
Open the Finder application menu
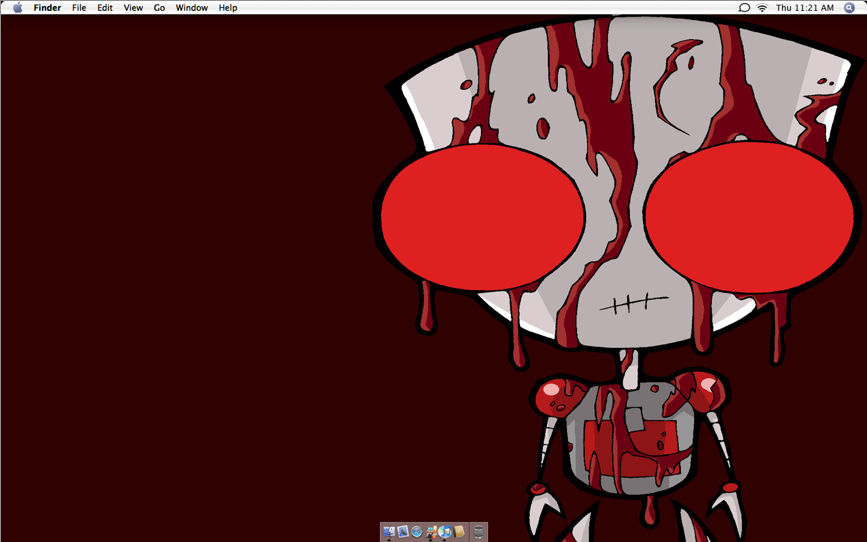click(47, 8)
